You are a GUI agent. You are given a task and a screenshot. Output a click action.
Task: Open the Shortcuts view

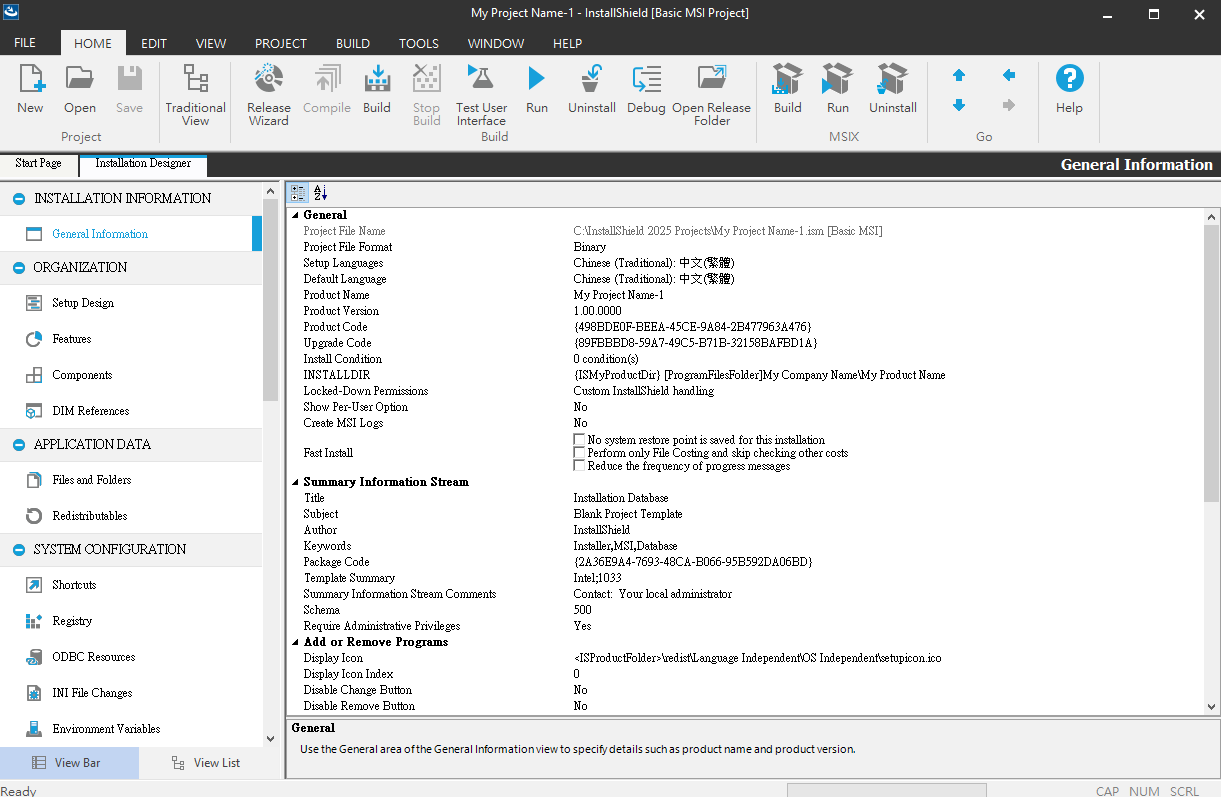(x=74, y=585)
